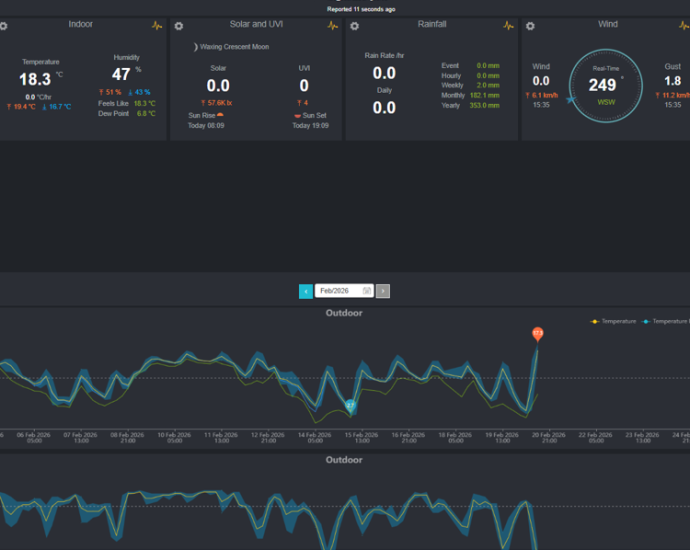Screen dimensions: 690x550
Task: Open the Wind panel settings gear
Action: 530,25
